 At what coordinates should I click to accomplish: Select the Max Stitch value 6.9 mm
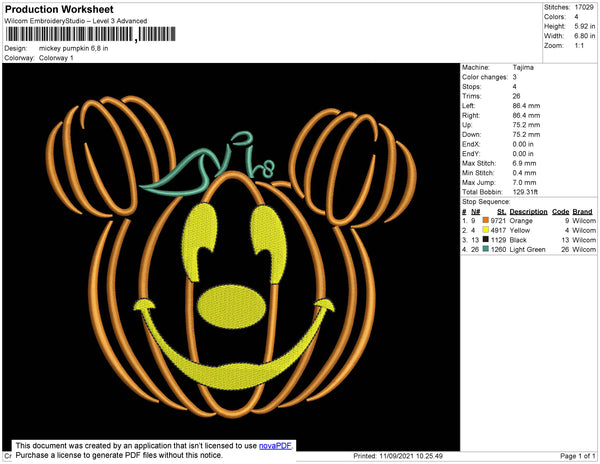(525, 163)
